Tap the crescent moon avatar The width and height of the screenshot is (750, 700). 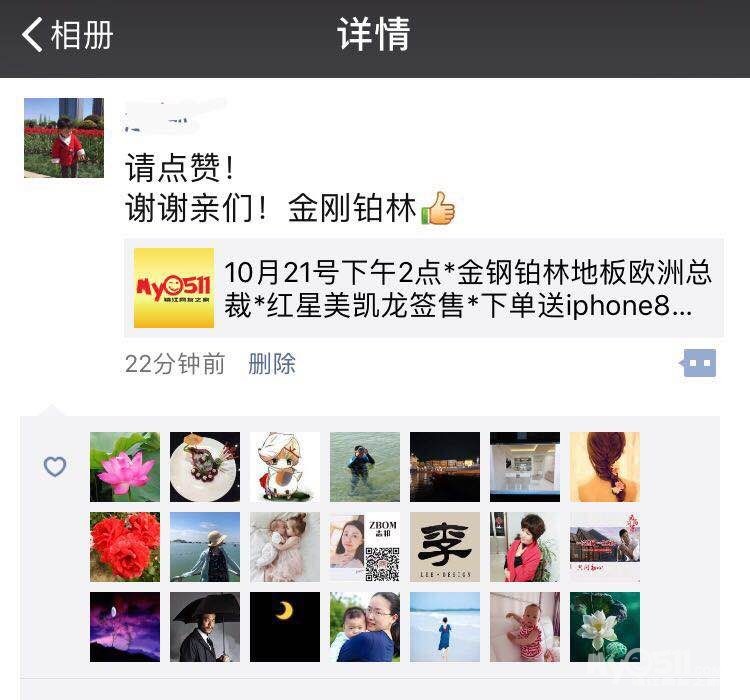click(285, 627)
